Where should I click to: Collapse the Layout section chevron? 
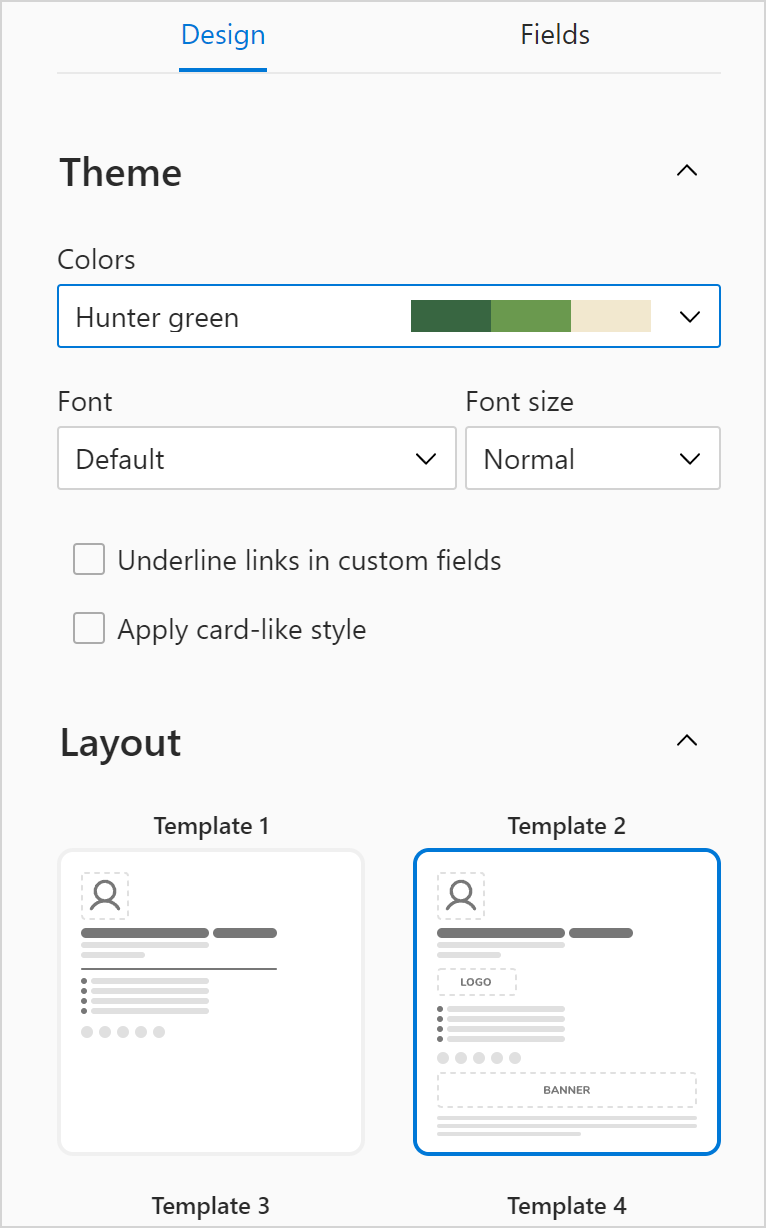coord(686,741)
